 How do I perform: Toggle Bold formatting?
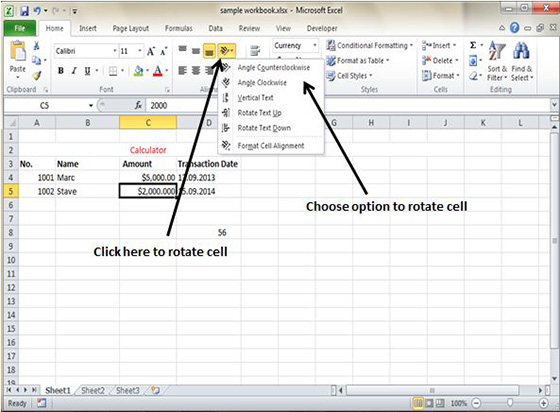61,71
